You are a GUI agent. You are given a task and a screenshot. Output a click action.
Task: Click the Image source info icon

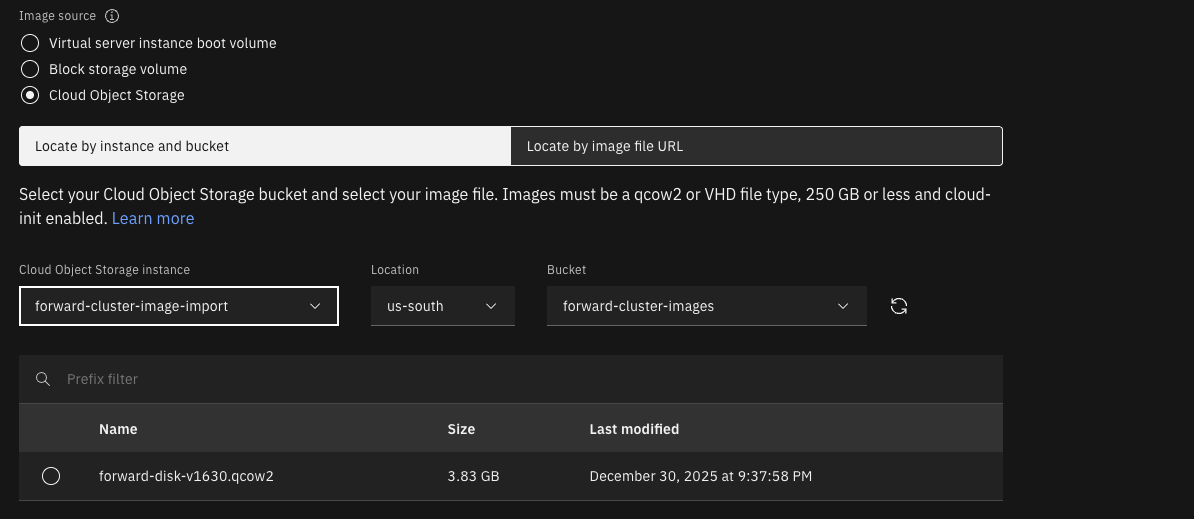[x=112, y=17]
